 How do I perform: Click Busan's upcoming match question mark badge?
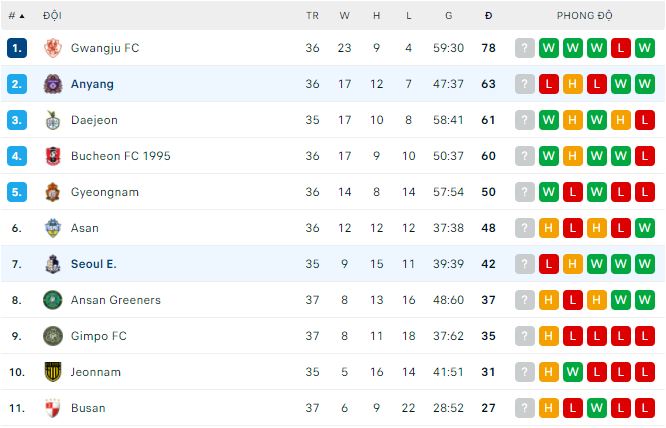[525, 408]
